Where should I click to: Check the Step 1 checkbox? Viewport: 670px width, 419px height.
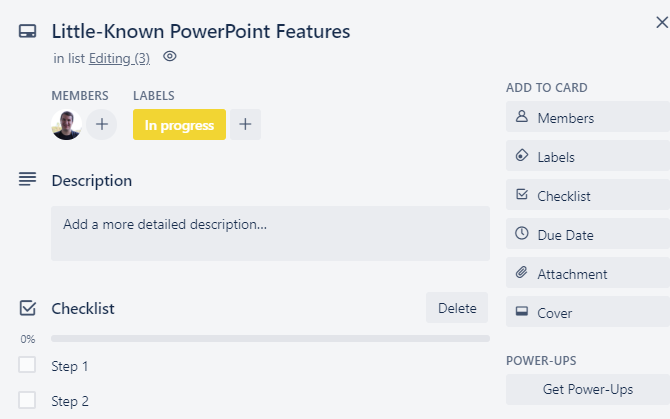28,365
